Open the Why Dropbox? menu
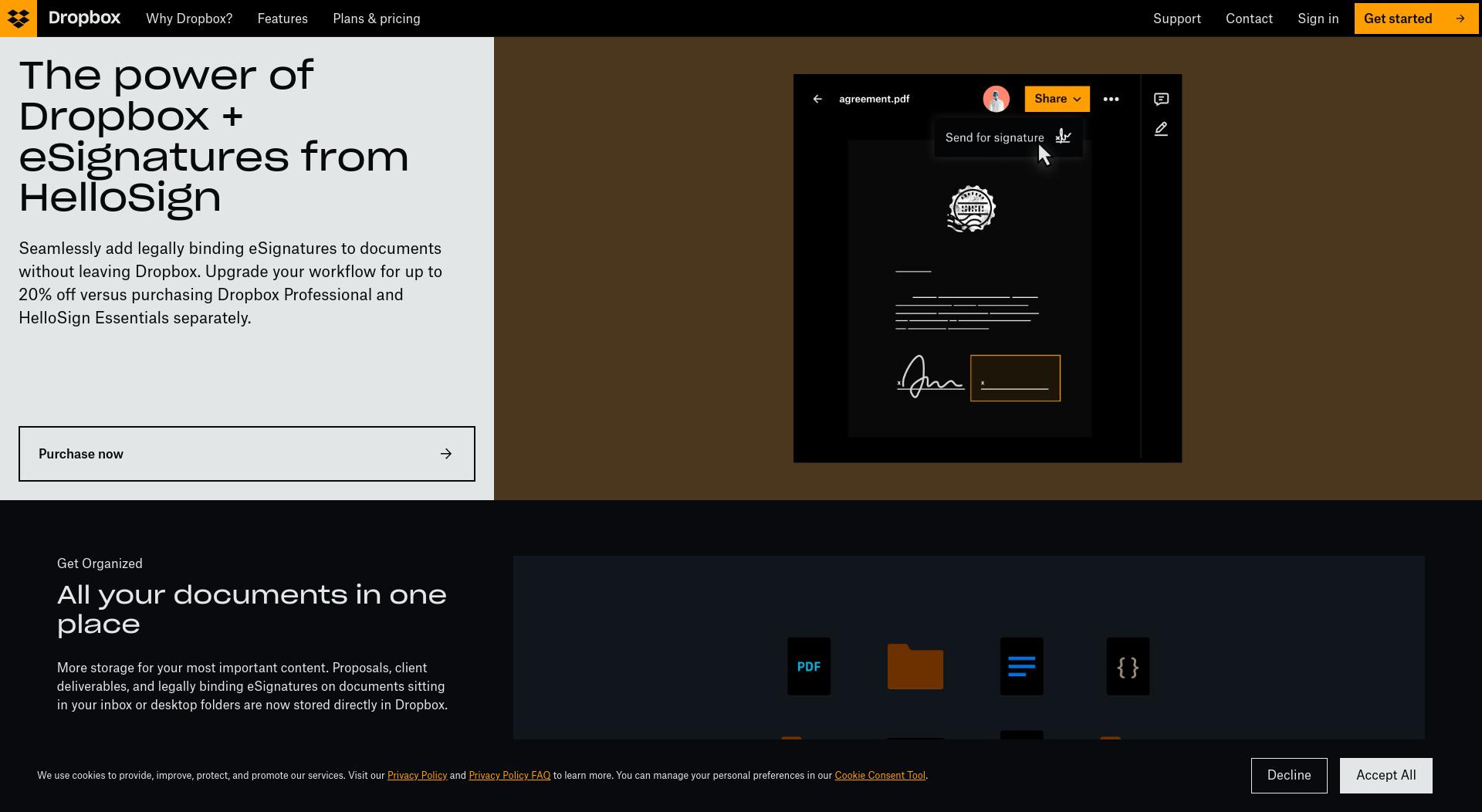This screenshot has width=1482, height=812. (189, 19)
